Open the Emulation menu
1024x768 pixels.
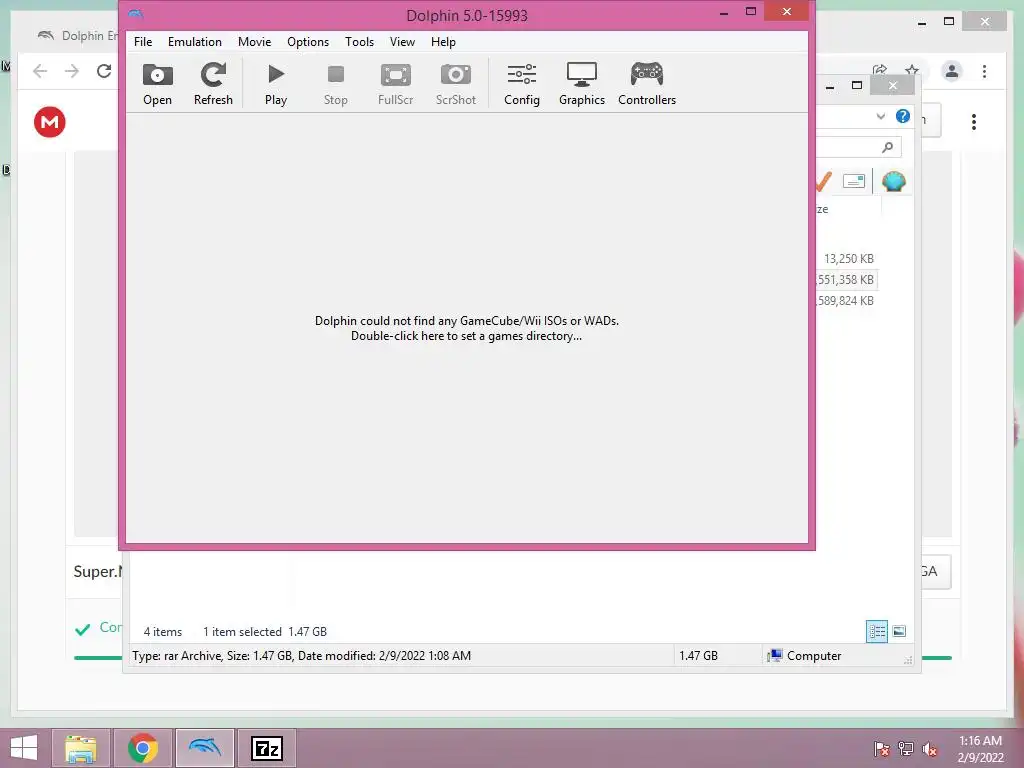coord(195,42)
